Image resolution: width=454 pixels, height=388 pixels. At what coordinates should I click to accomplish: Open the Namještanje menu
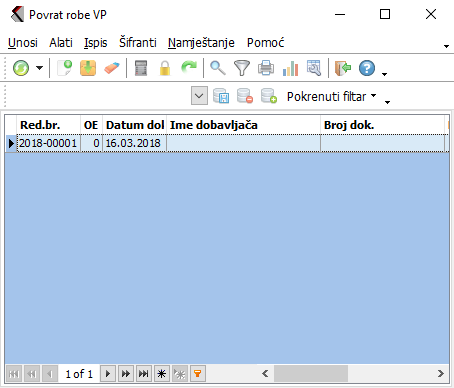click(x=201, y=43)
